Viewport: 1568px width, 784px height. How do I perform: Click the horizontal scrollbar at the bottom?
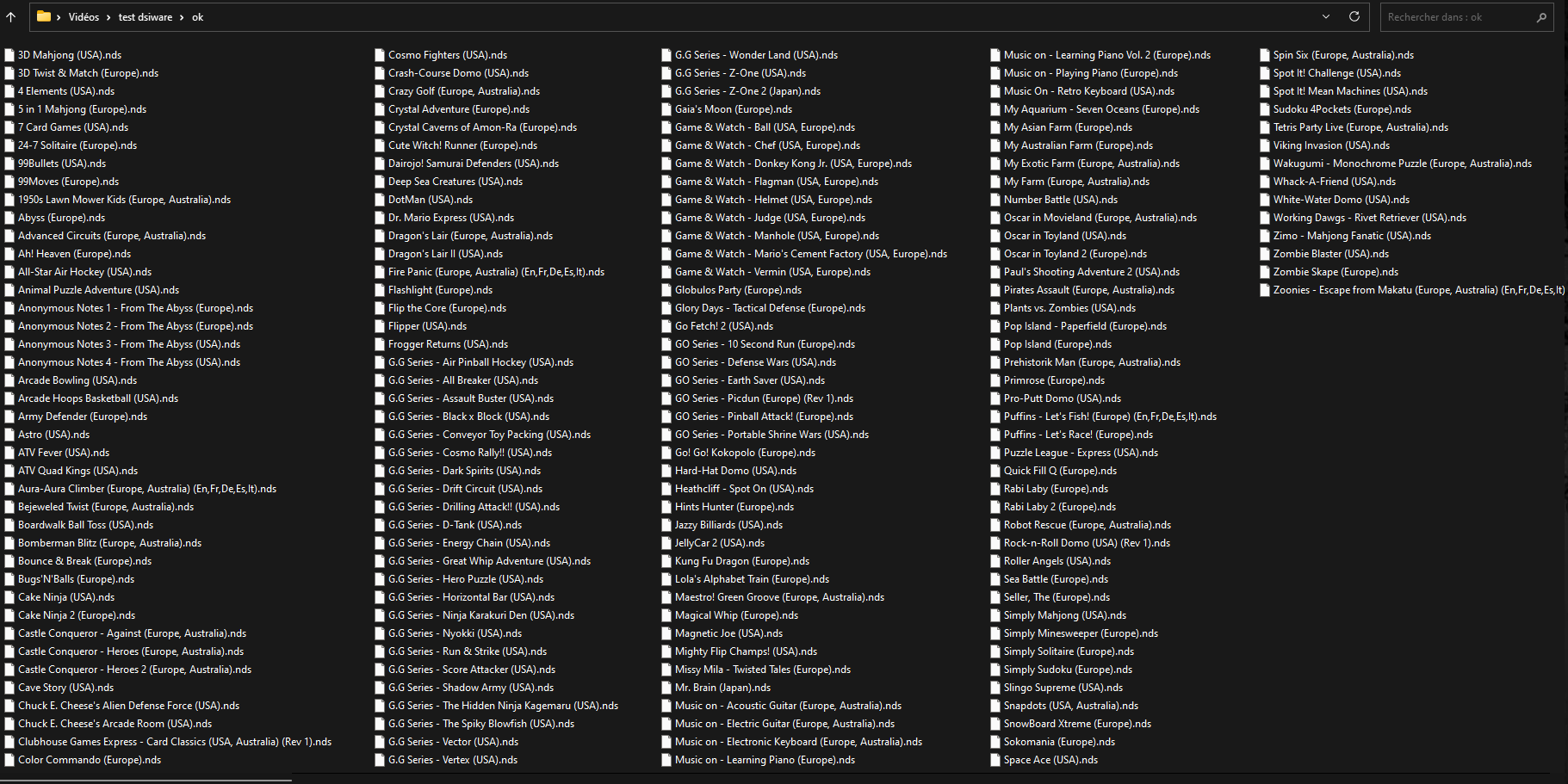(146, 781)
